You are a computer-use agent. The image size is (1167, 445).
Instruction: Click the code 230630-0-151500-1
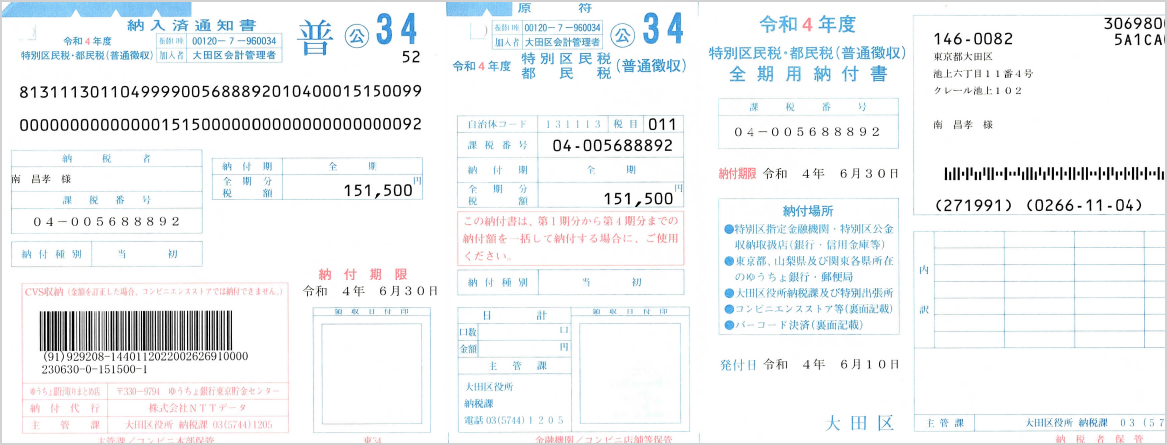coord(94,369)
